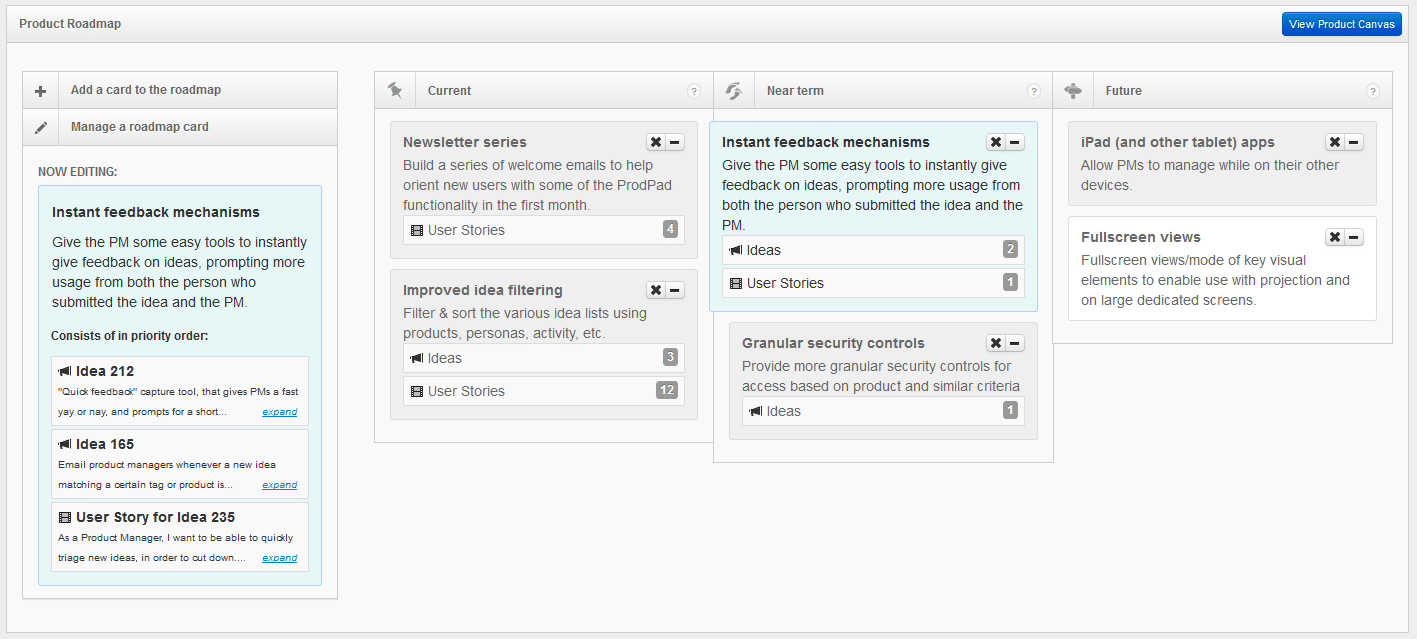This screenshot has width=1417, height=639.
Task: Click the count badge 12 in Improved idea filtering
Action: tap(667, 390)
